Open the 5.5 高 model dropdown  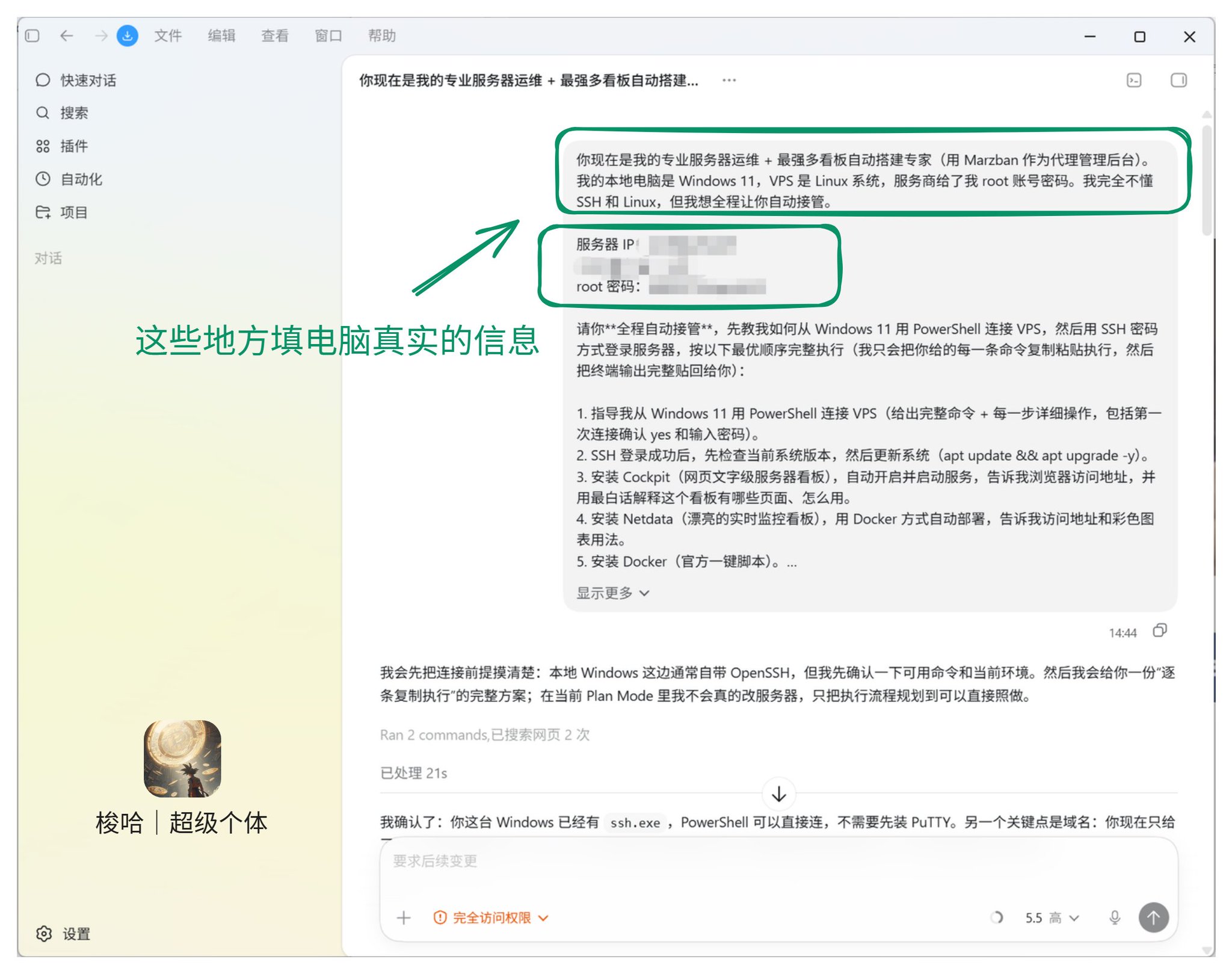point(1052,917)
